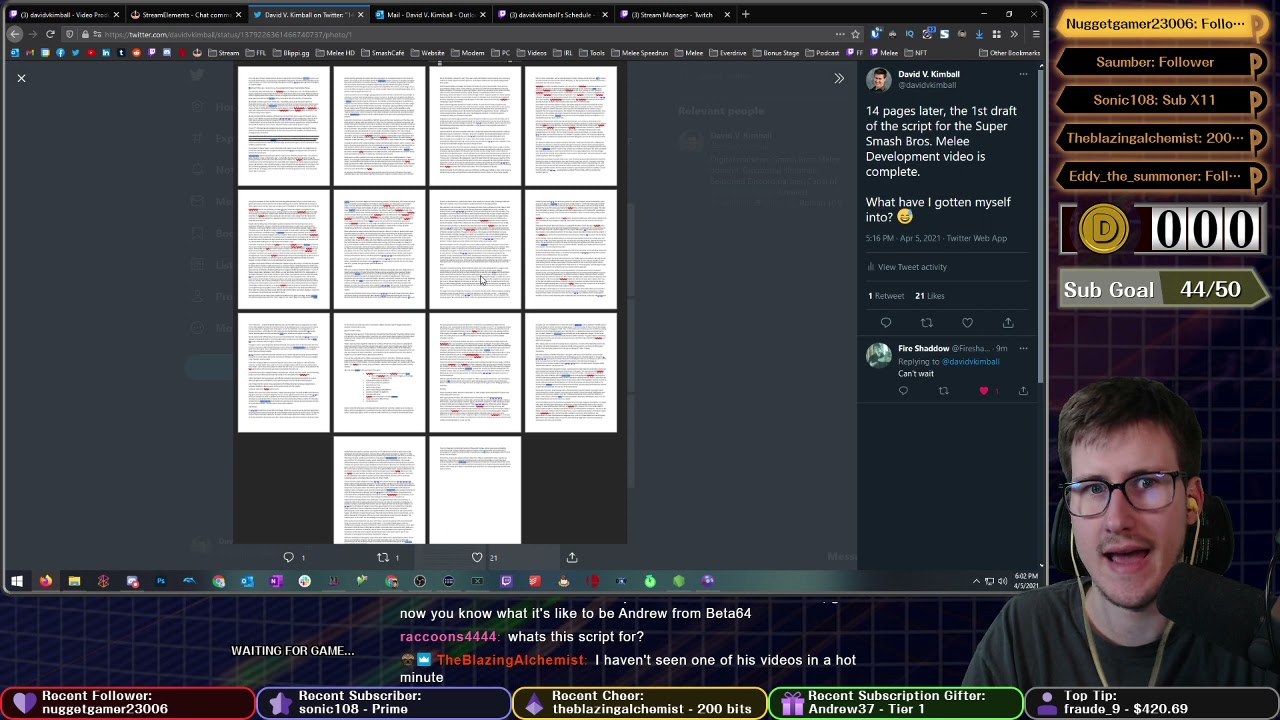Open the Twitch app in the taskbar

(506, 581)
